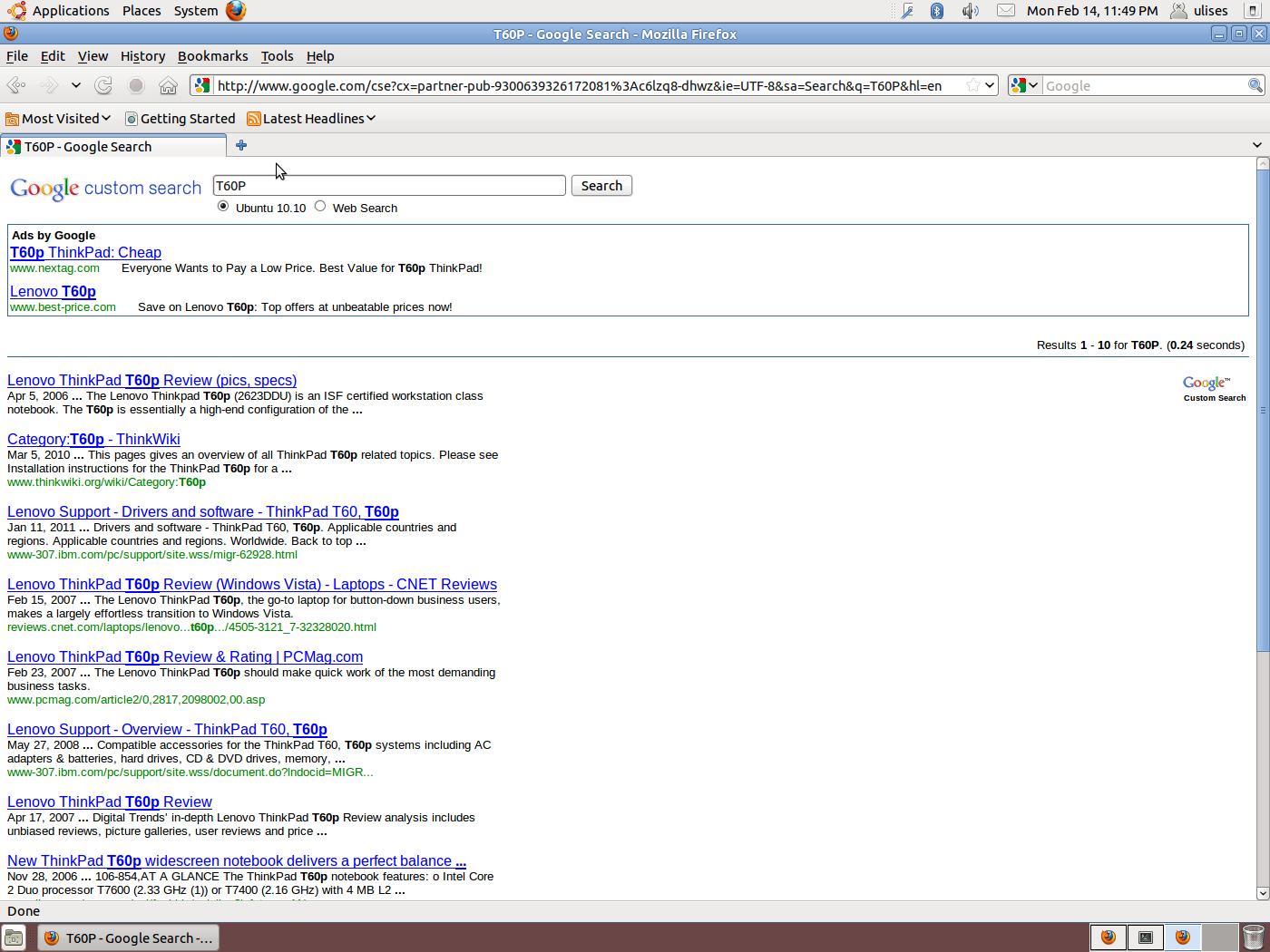Image resolution: width=1270 pixels, height=952 pixels.
Task: Open Trash icon in bottom panel
Action: (x=1253, y=937)
